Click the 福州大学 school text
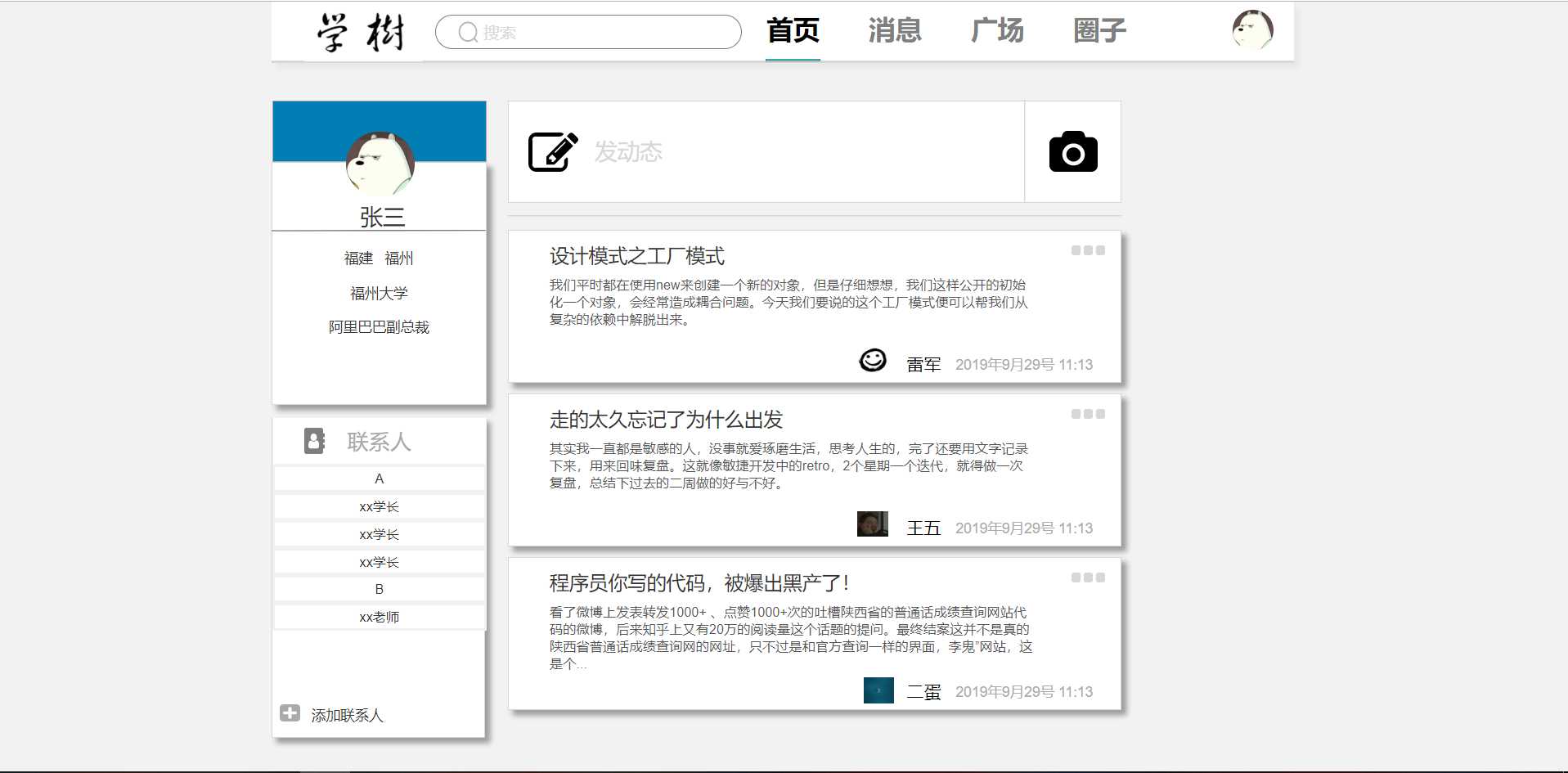 pos(379,293)
